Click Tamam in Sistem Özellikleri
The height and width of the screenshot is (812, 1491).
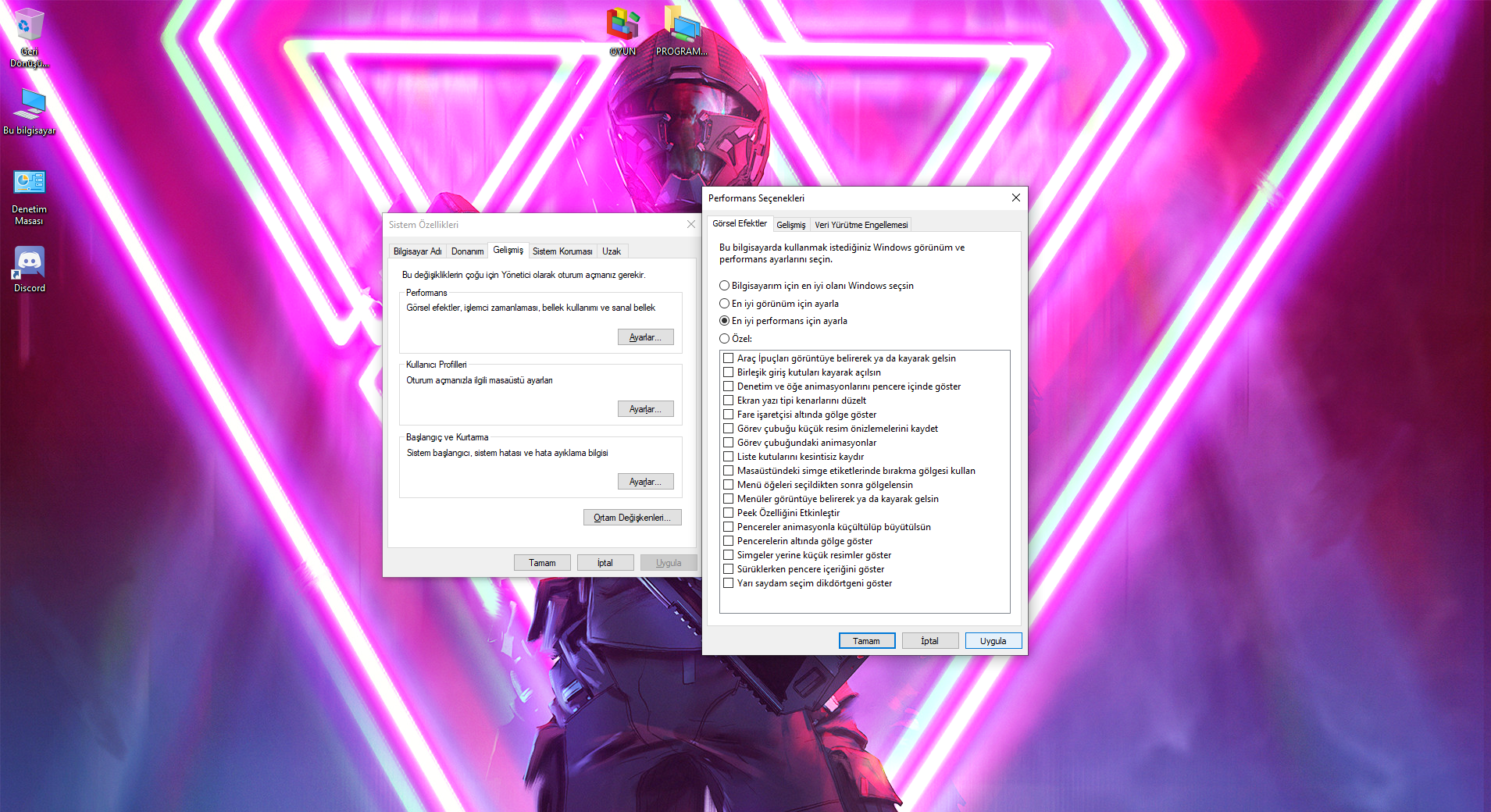(542, 563)
